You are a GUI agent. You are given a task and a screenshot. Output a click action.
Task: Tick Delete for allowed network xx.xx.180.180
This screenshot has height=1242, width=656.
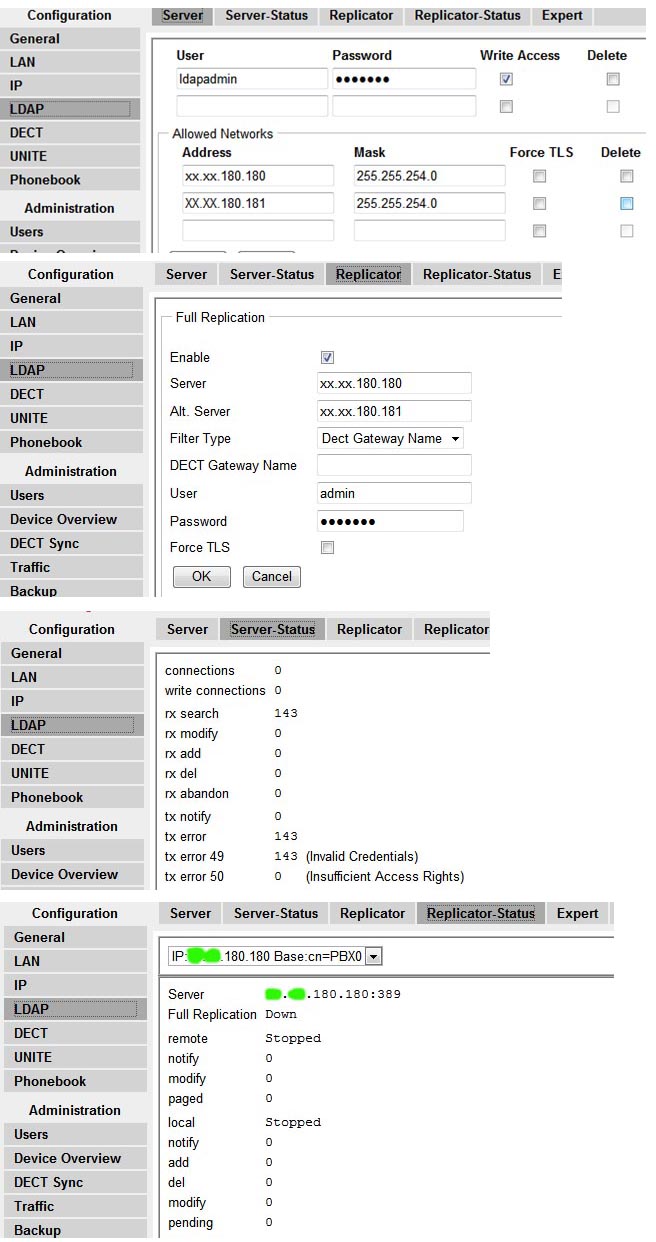click(x=626, y=176)
